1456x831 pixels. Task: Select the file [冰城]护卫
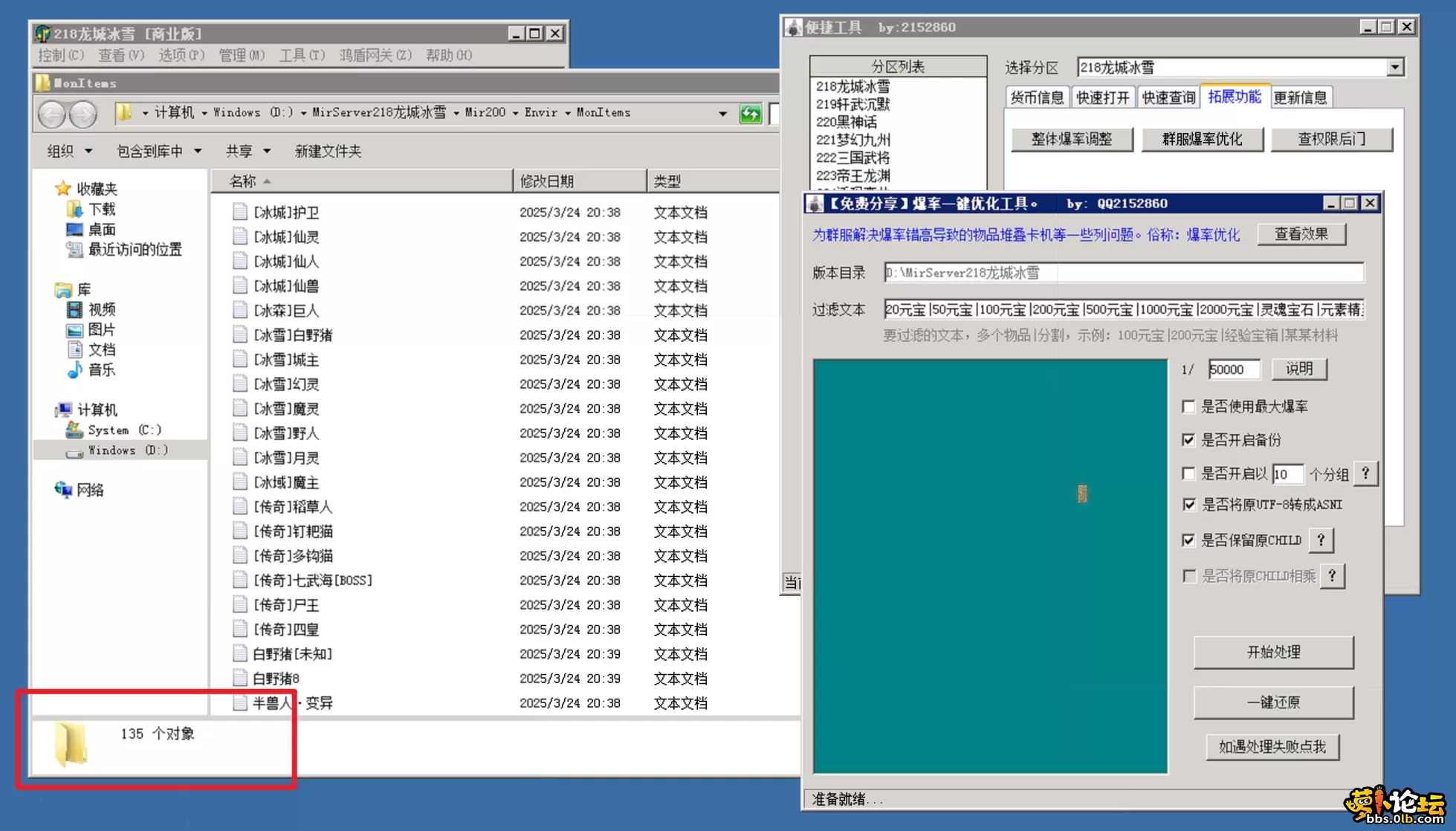(x=285, y=212)
